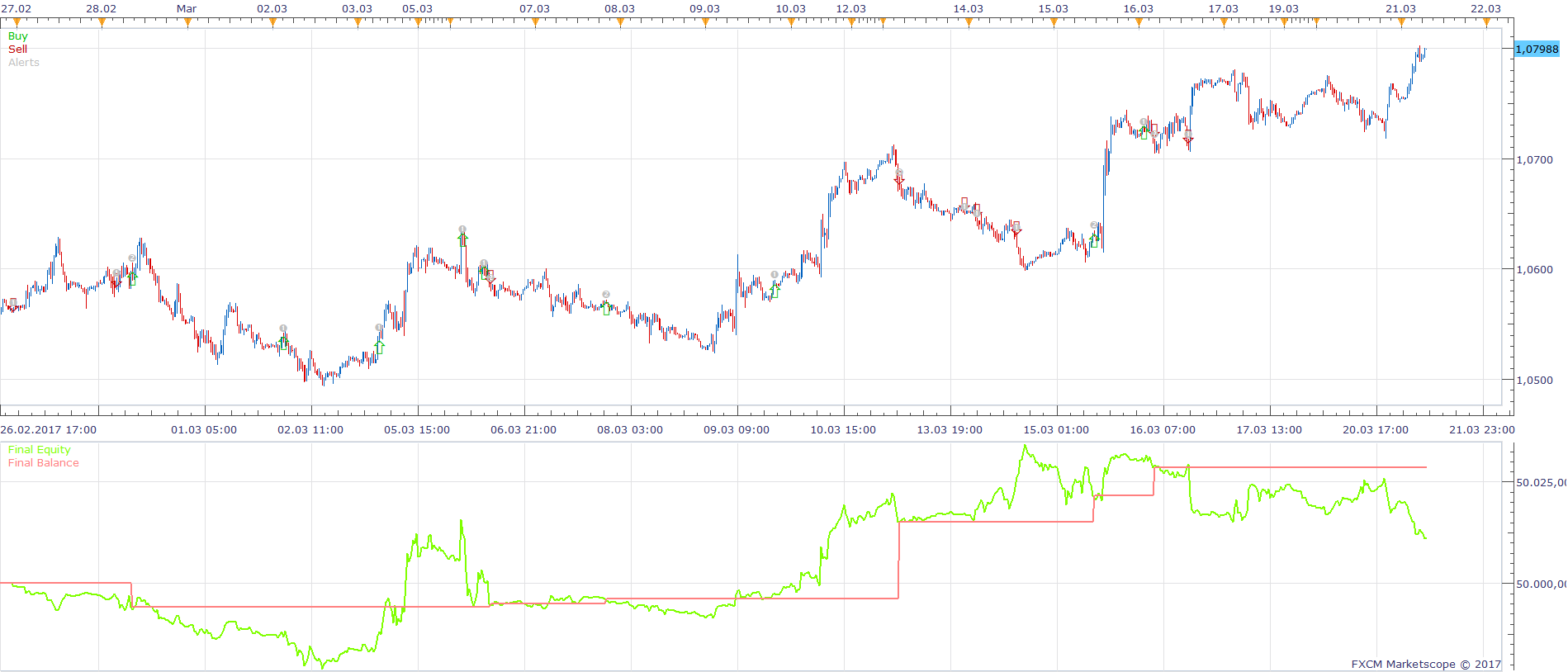Click the green Buy legend label
Screen dimensions: 1568x672
[17, 36]
